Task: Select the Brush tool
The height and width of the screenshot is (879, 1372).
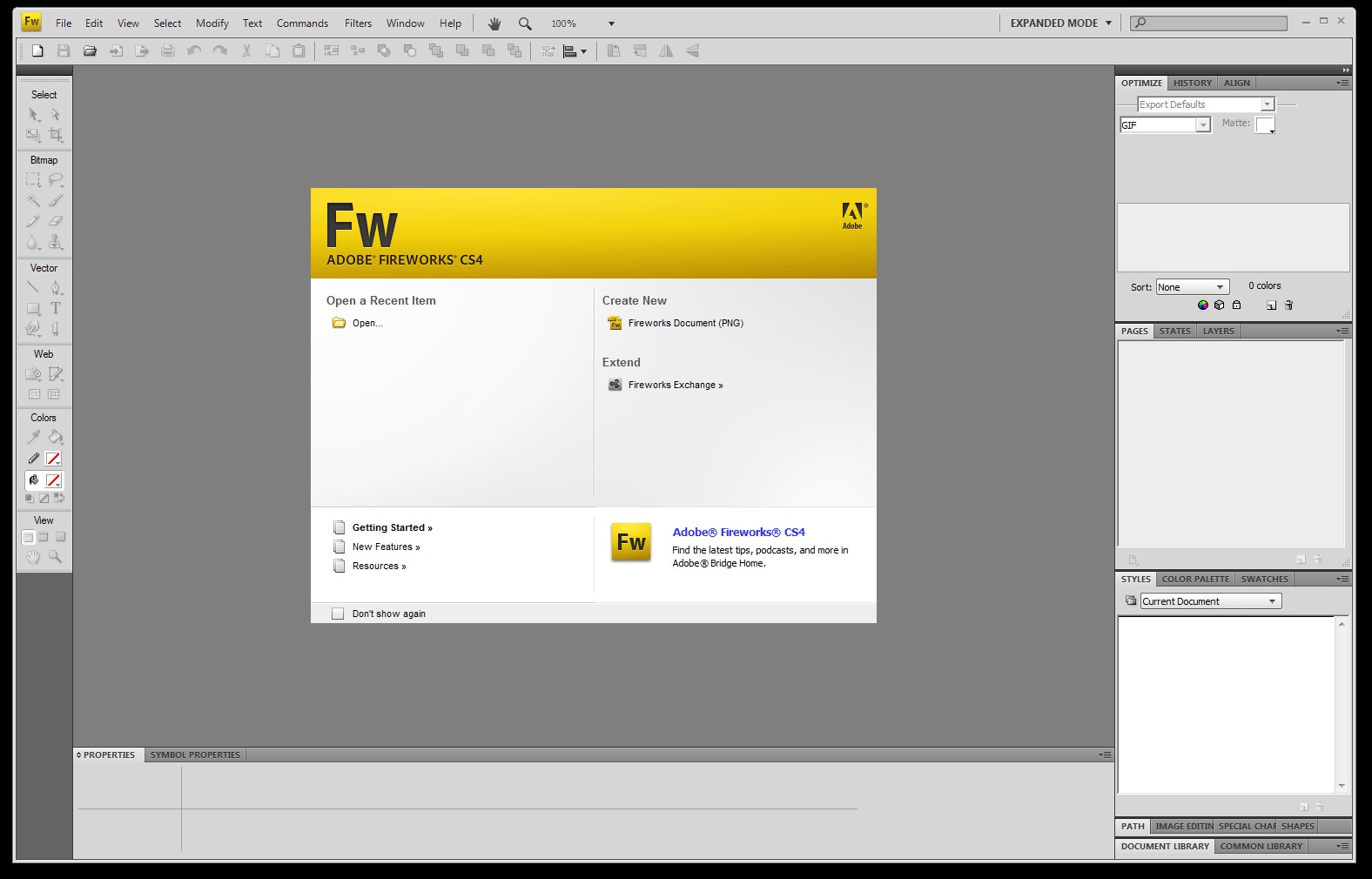Action: click(x=56, y=200)
